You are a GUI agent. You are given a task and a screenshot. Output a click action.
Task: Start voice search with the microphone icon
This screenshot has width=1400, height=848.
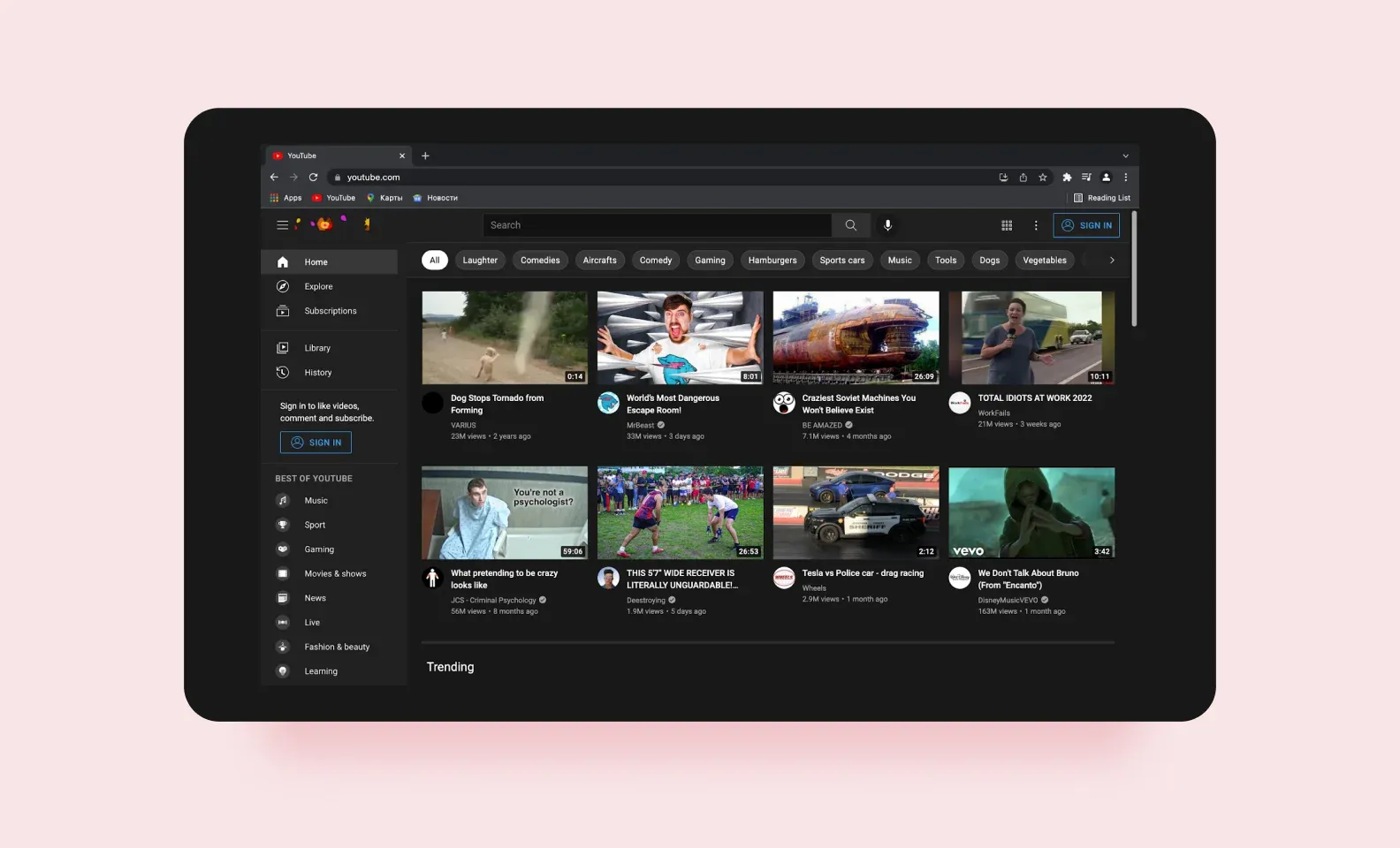[887, 225]
